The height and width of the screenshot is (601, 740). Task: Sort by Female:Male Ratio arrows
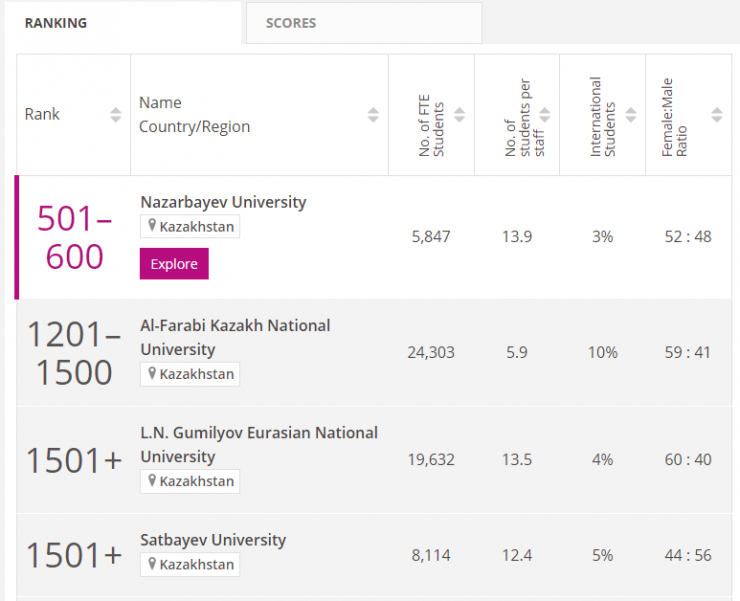point(716,115)
